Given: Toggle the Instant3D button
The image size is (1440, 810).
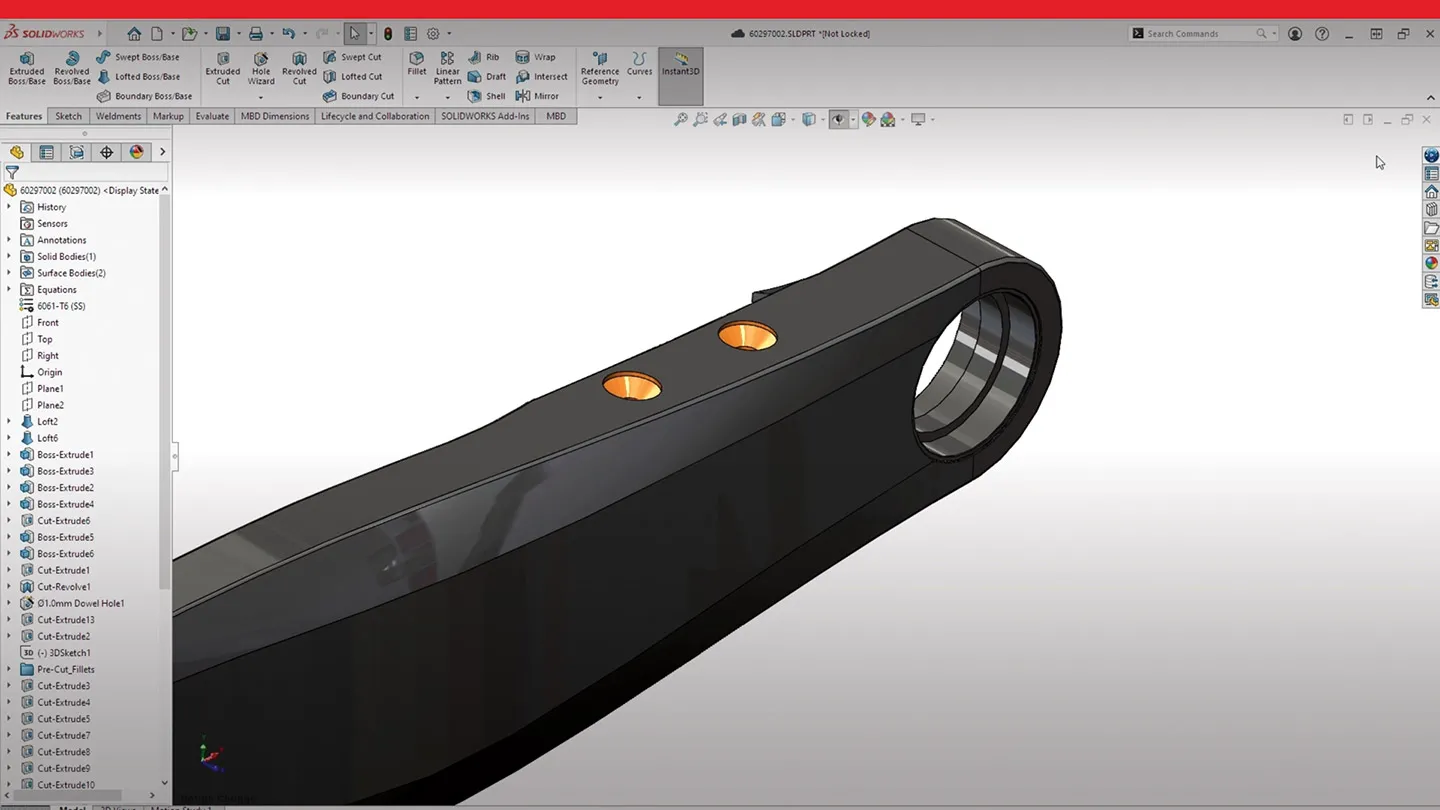Looking at the screenshot, I should click(x=680, y=70).
